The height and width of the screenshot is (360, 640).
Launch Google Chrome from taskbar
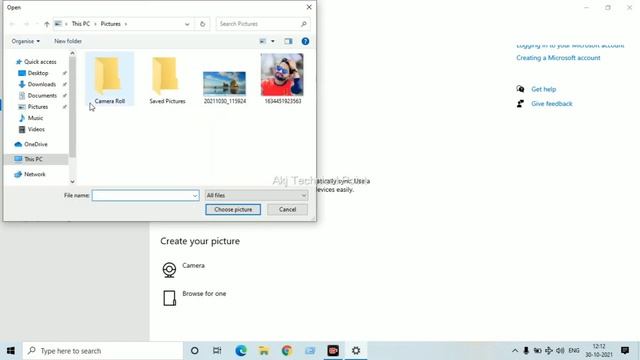tap(287, 351)
